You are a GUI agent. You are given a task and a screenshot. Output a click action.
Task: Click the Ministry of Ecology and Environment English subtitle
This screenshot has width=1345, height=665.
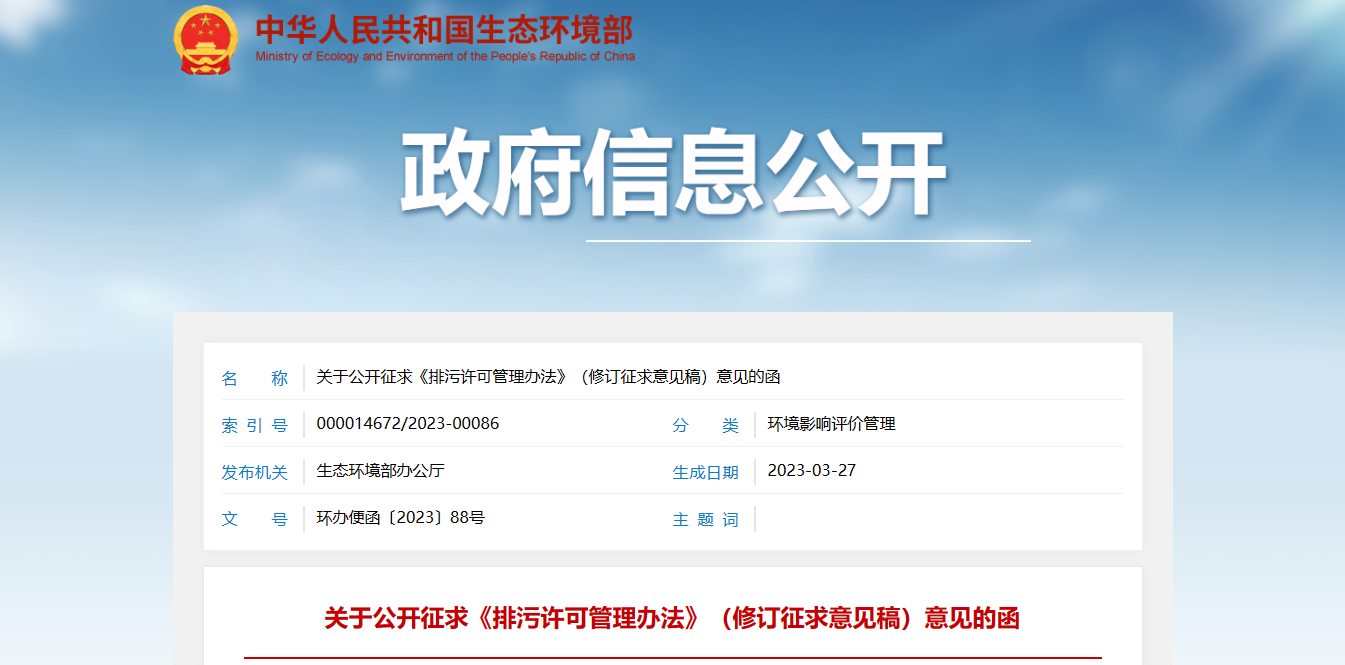click(x=445, y=57)
